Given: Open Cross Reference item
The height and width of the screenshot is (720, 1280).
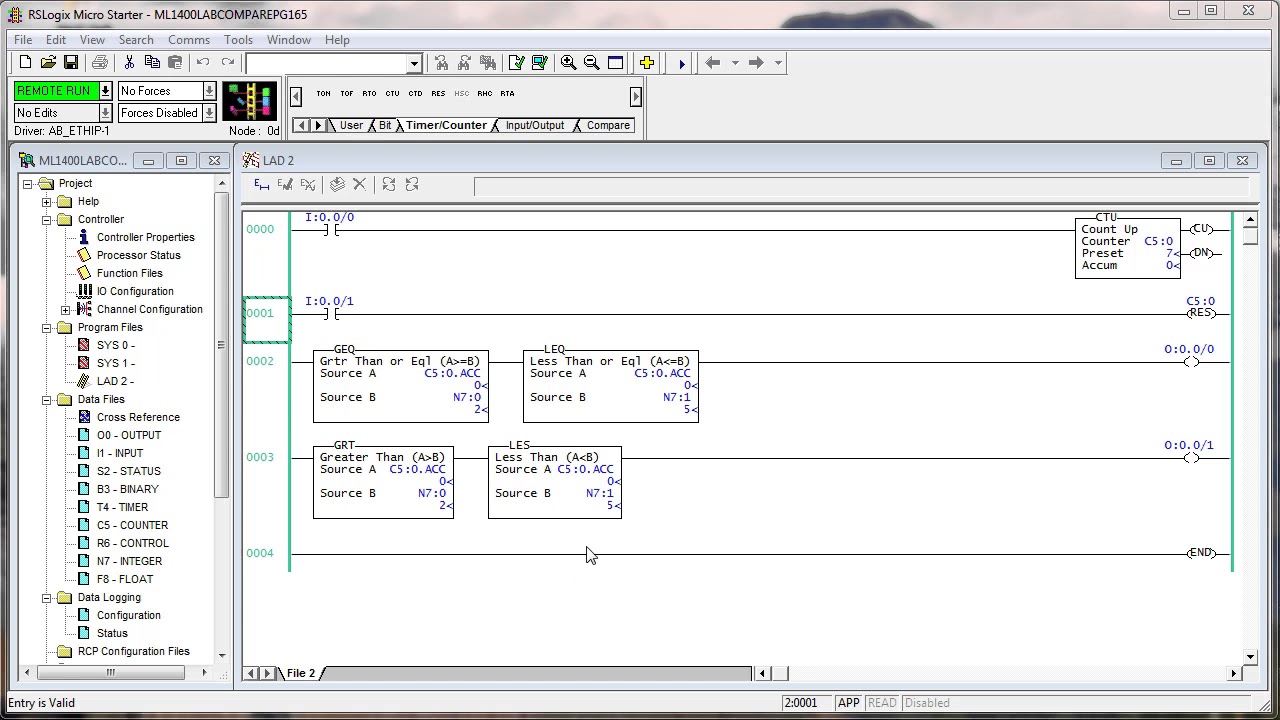Looking at the screenshot, I should [138, 418].
